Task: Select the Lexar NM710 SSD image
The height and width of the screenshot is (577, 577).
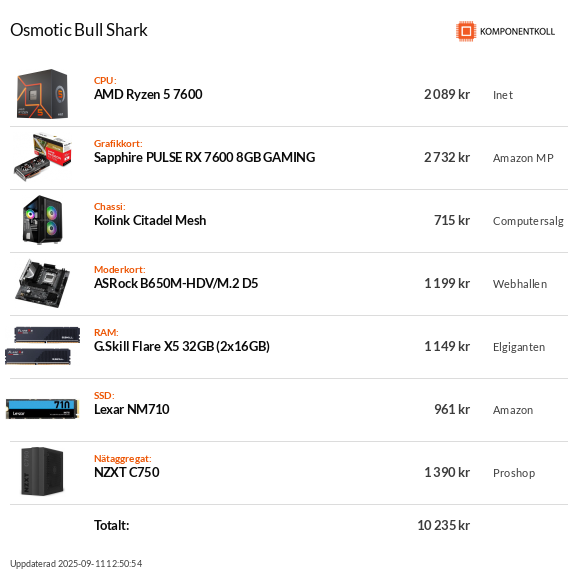Action: [42, 409]
